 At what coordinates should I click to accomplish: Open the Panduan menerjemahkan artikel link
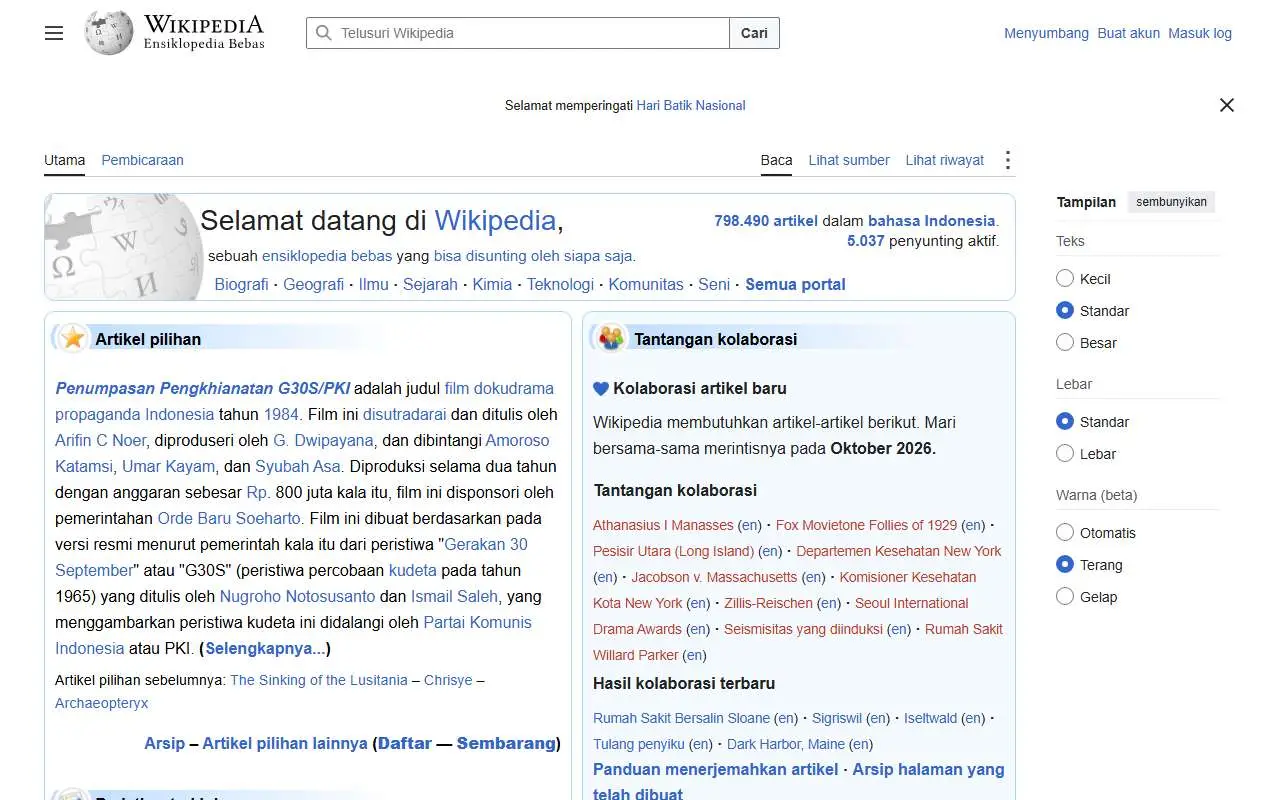point(715,769)
